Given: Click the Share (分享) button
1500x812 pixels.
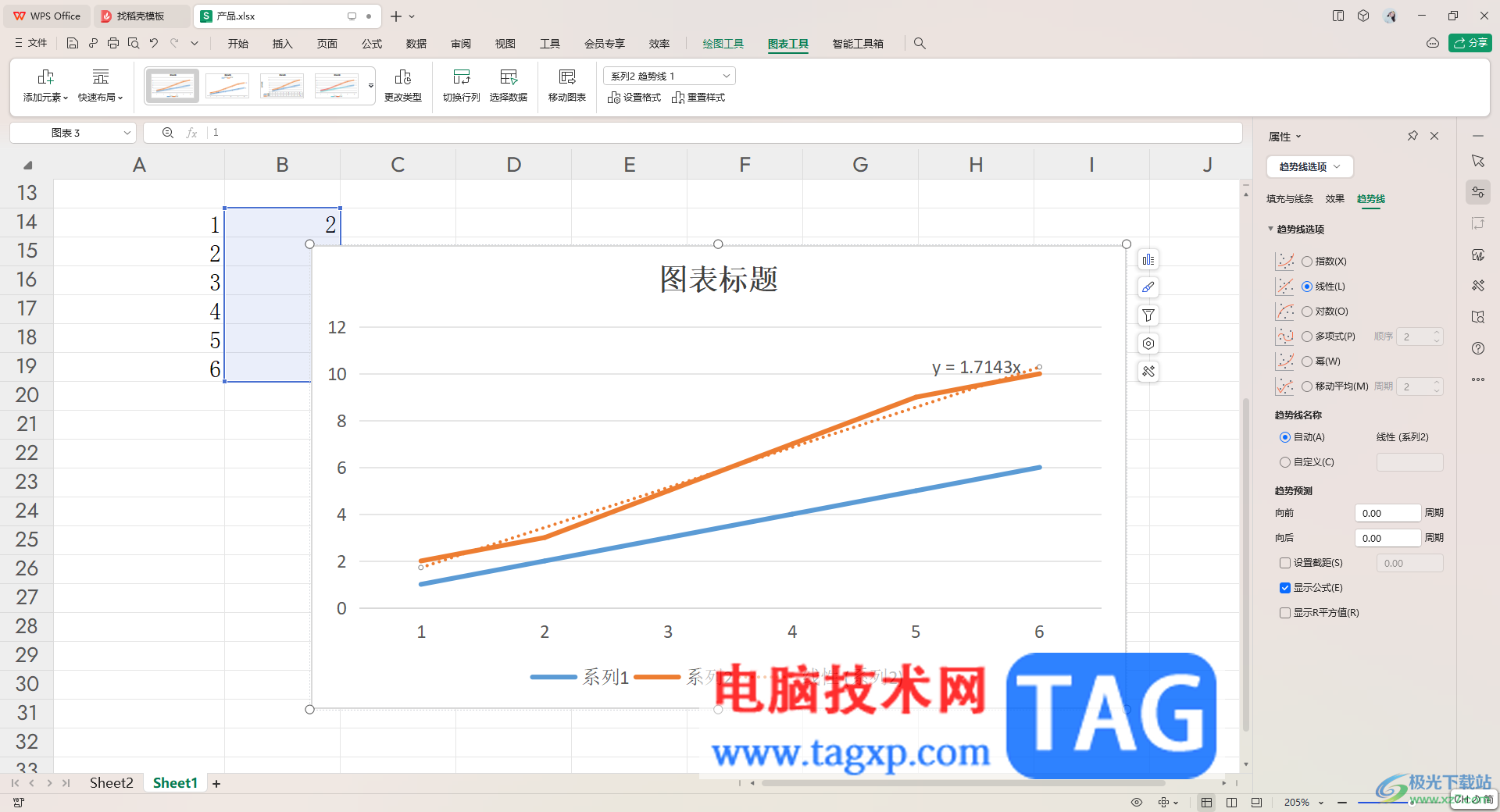Looking at the screenshot, I should pos(1470,43).
